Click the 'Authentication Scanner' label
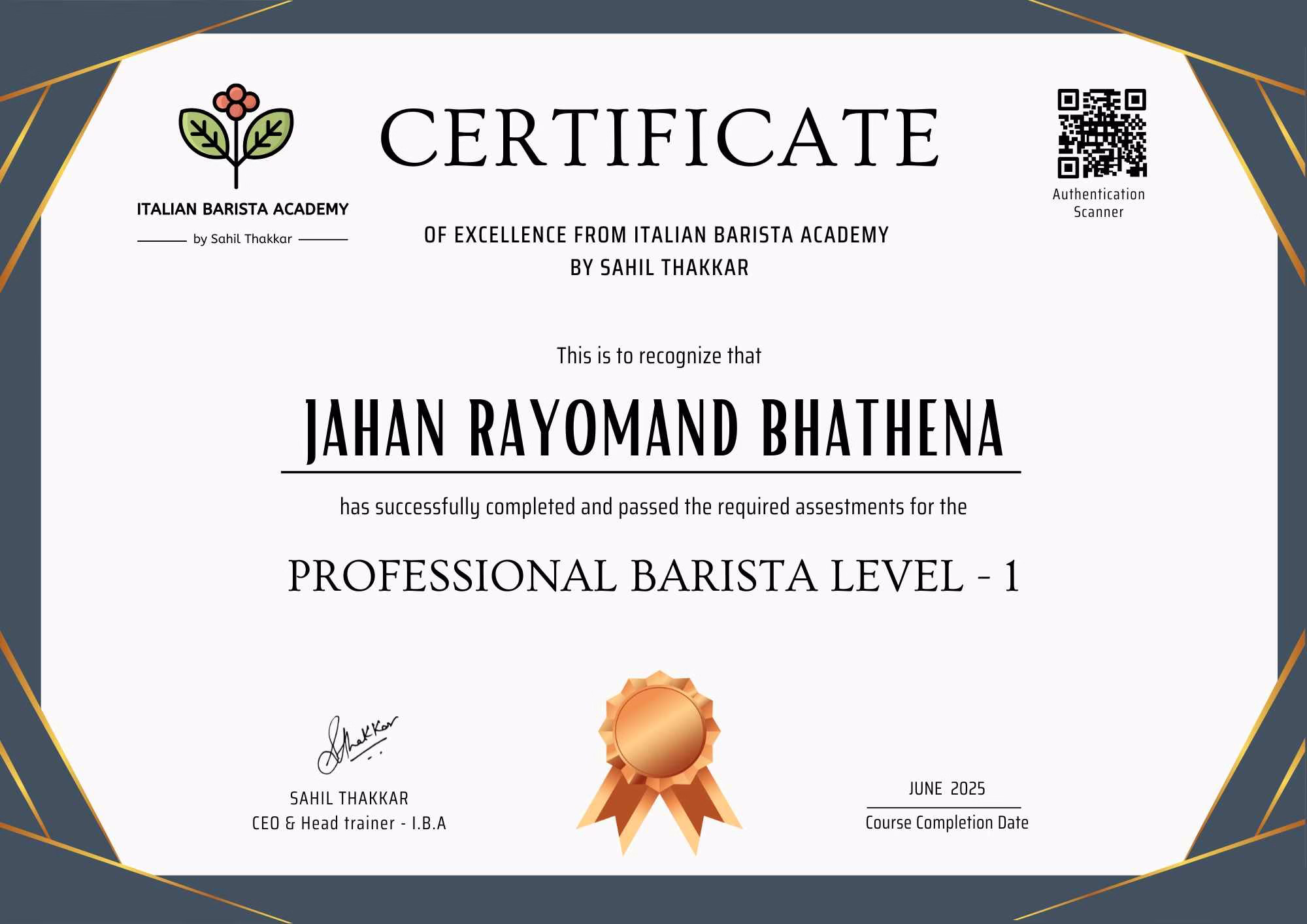The image size is (1307, 924). tap(1099, 203)
